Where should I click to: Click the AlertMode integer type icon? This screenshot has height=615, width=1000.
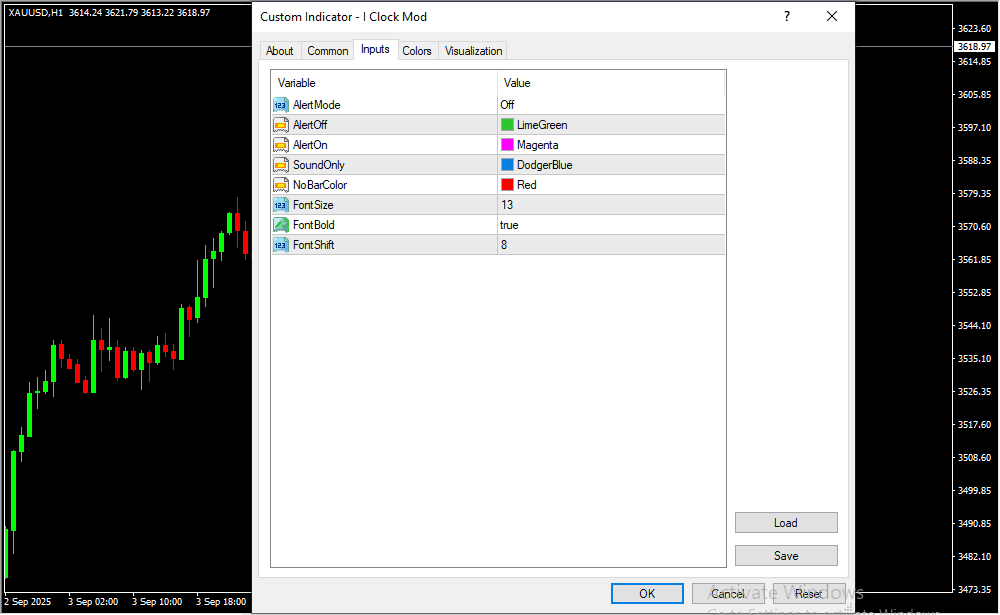(280, 105)
